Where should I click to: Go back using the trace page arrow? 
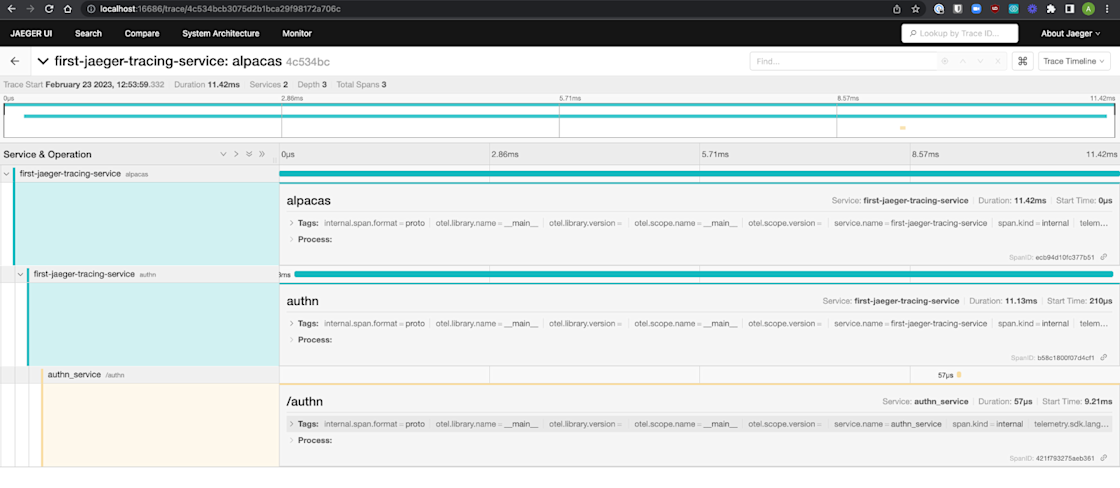(x=15, y=61)
